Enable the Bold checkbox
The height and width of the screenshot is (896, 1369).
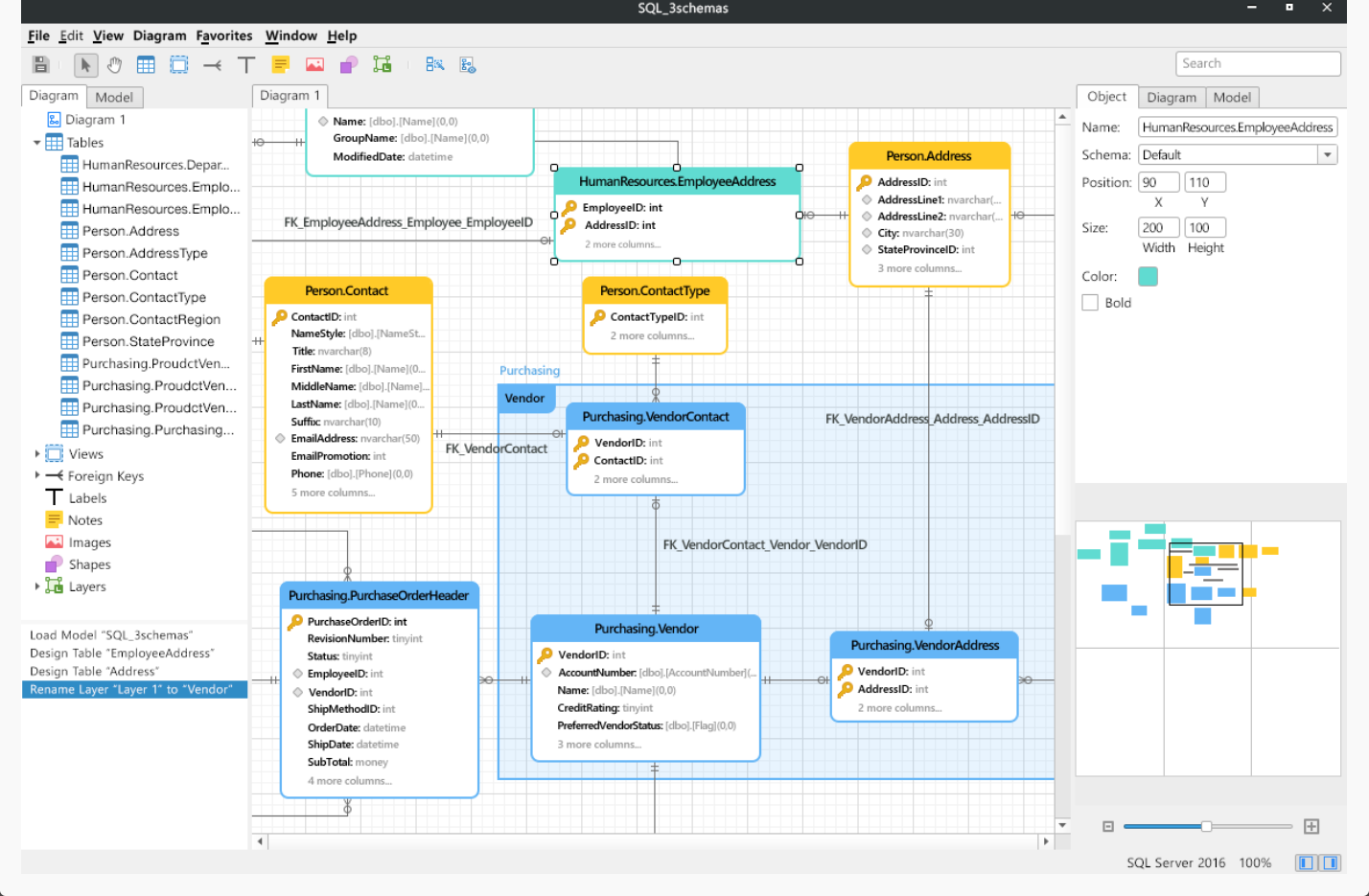point(1090,303)
